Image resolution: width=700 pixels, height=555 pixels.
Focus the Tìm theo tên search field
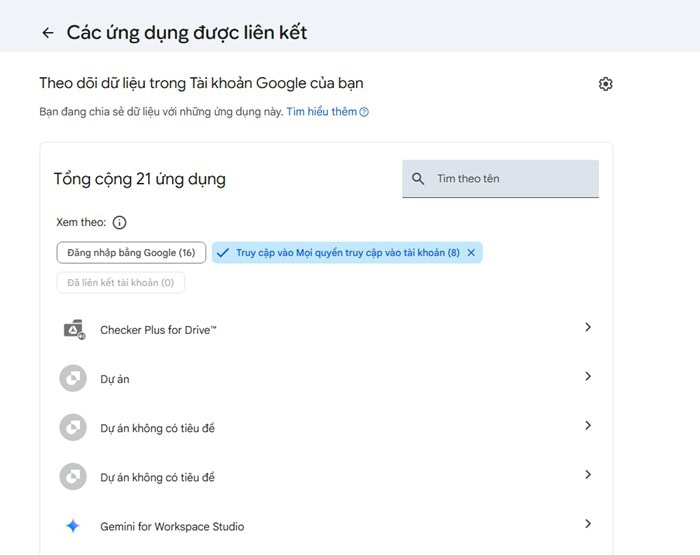pyautogui.click(x=500, y=179)
